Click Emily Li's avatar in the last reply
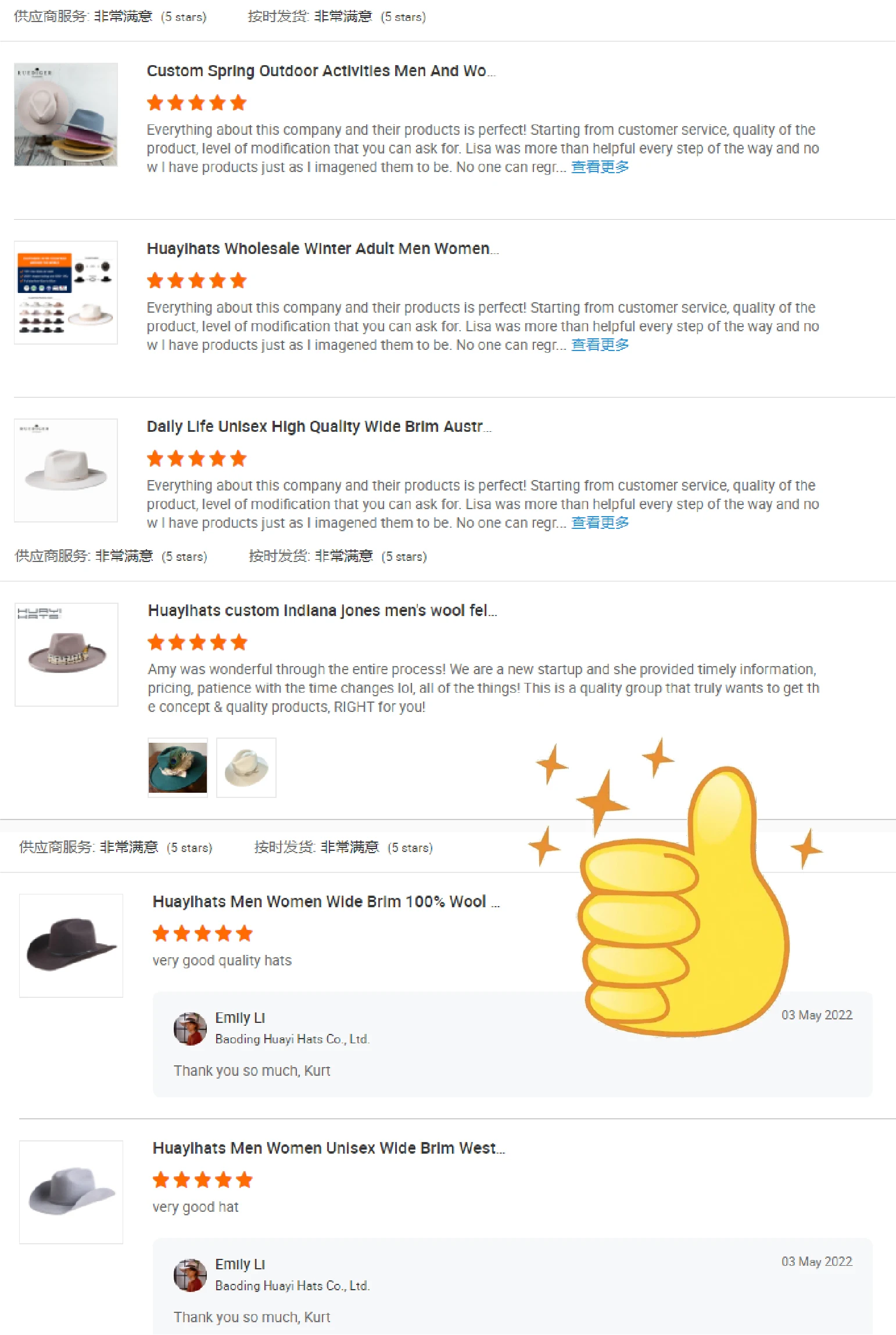Image resolution: width=896 pixels, height=1335 pixels. [x=191, y=1275]
